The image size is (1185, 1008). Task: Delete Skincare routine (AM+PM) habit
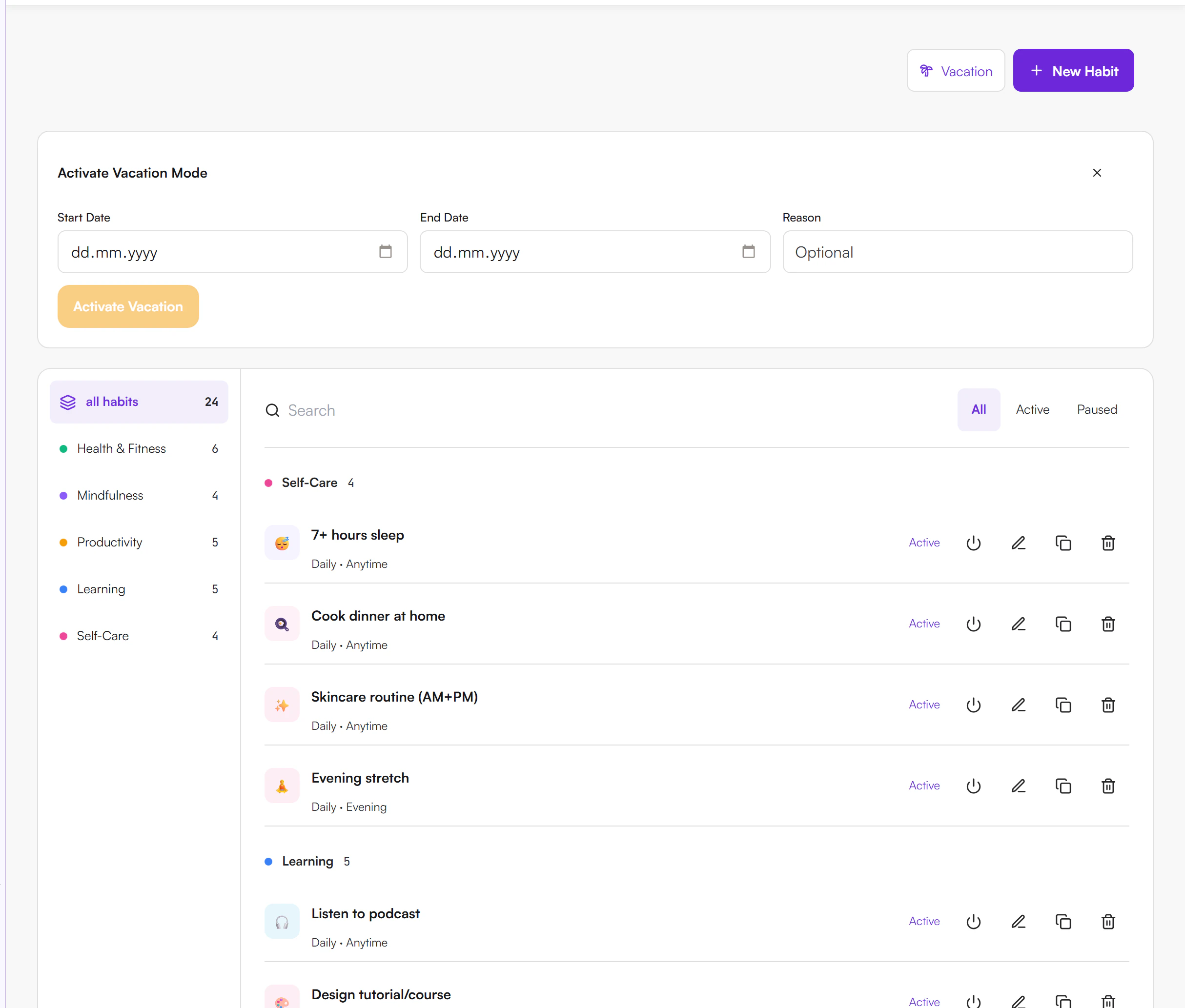[x=1108, y=705]
